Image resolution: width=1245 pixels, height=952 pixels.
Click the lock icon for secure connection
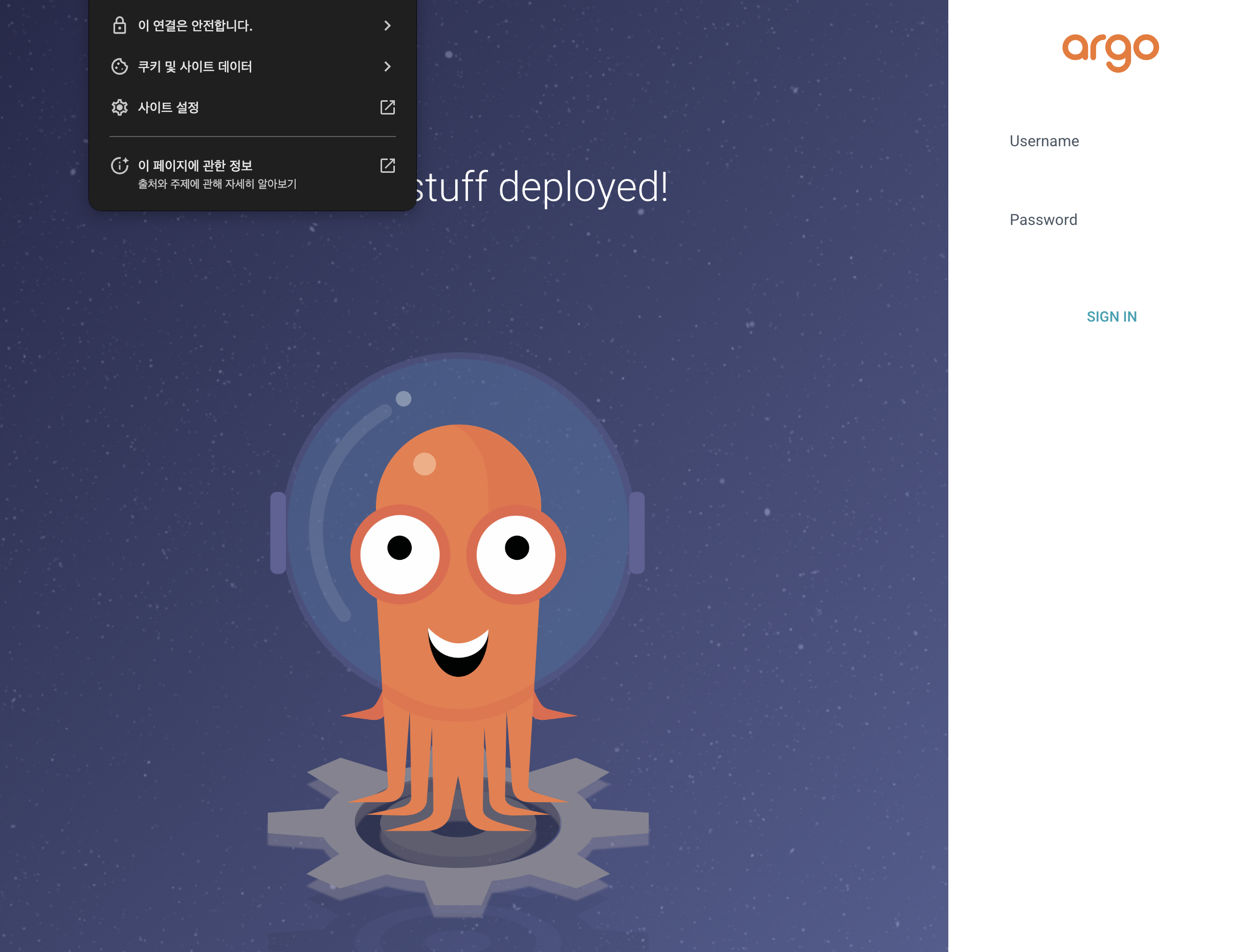pyautogui.click(x=119, y=26)
